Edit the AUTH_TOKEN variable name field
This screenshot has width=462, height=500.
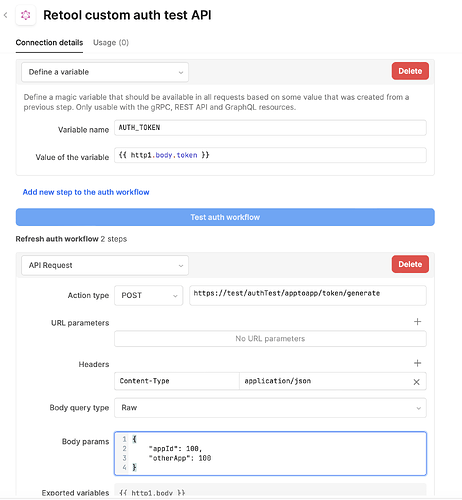tap(270, 128)
